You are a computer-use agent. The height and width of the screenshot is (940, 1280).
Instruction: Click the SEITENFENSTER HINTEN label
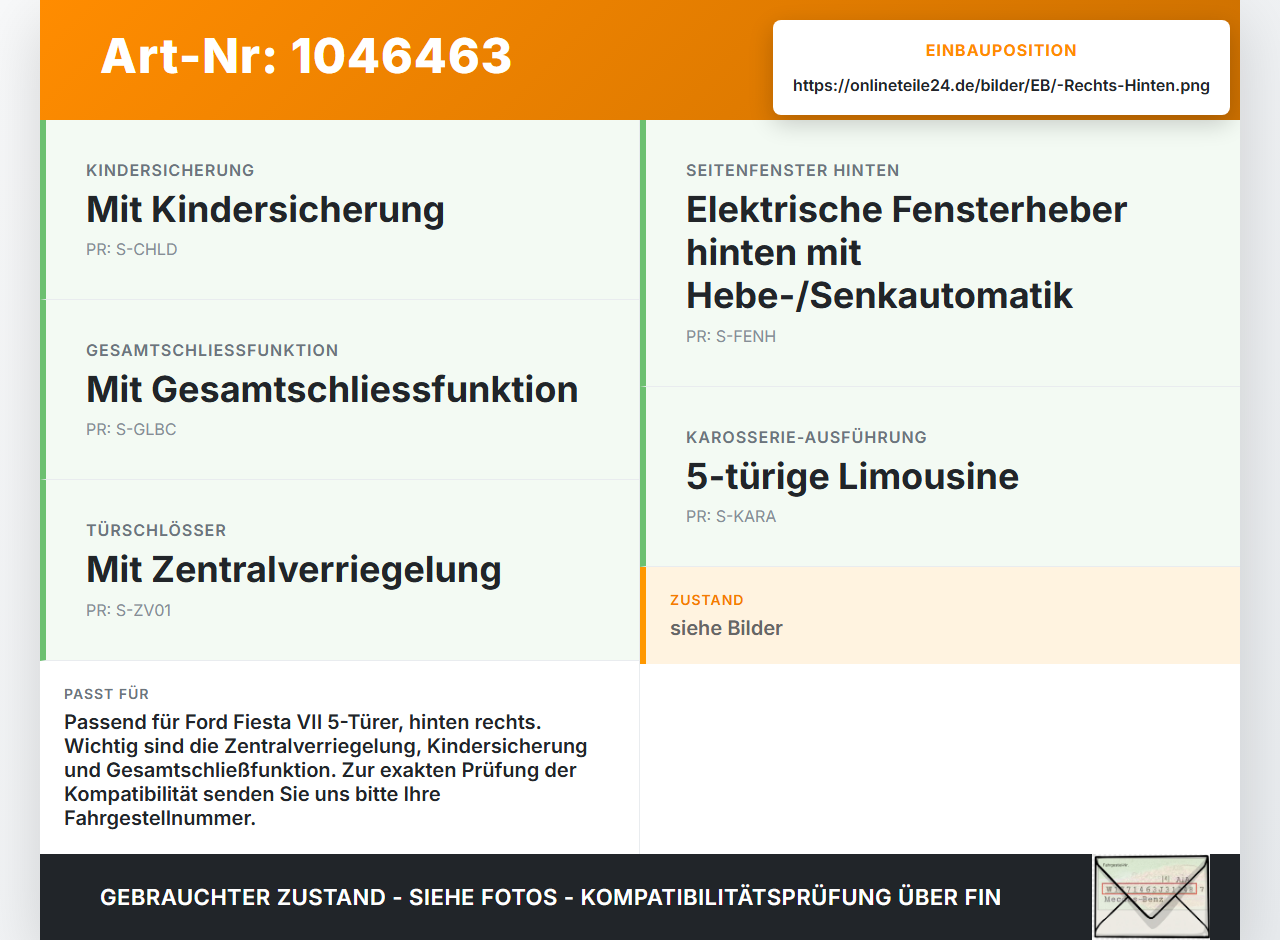pos(793,170)
